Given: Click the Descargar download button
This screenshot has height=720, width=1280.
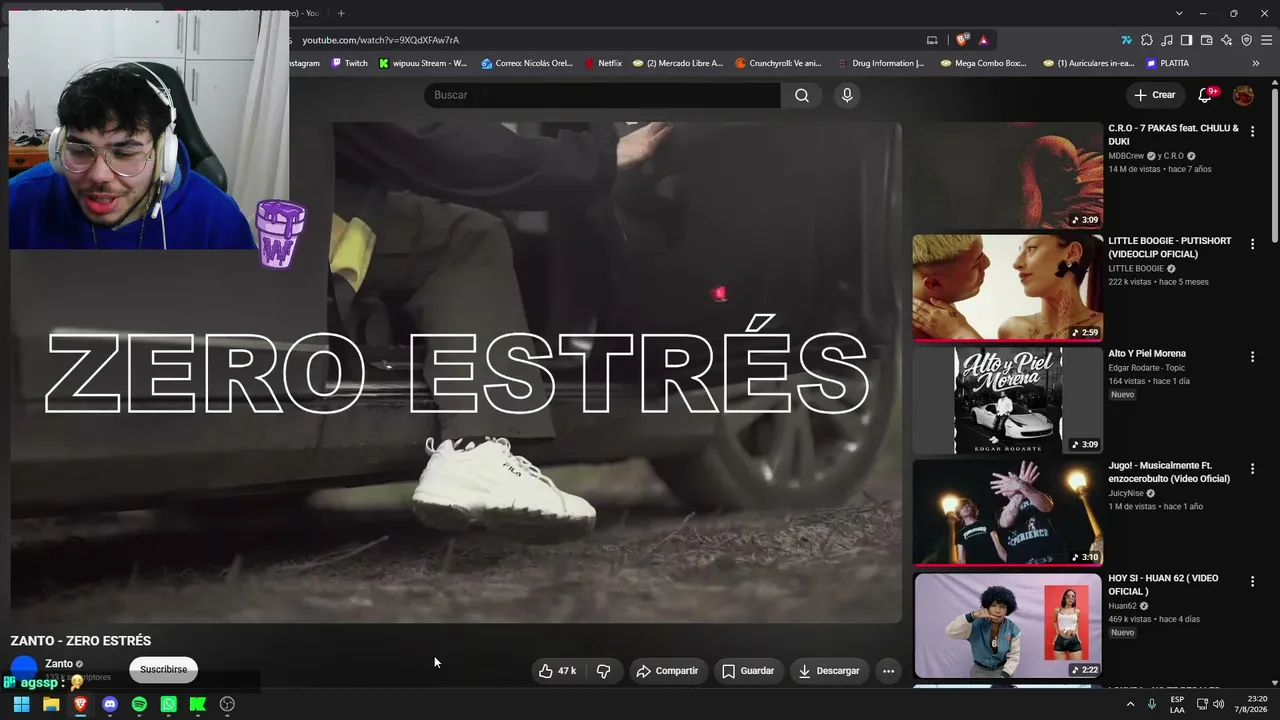Looking at the screenshot, I should pyautogui.click(x=829, y=671).
